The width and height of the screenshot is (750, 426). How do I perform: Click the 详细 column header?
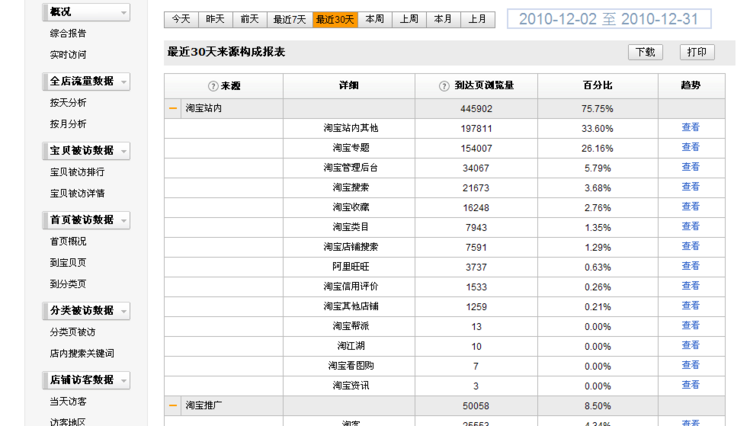(x=349, y=86)
